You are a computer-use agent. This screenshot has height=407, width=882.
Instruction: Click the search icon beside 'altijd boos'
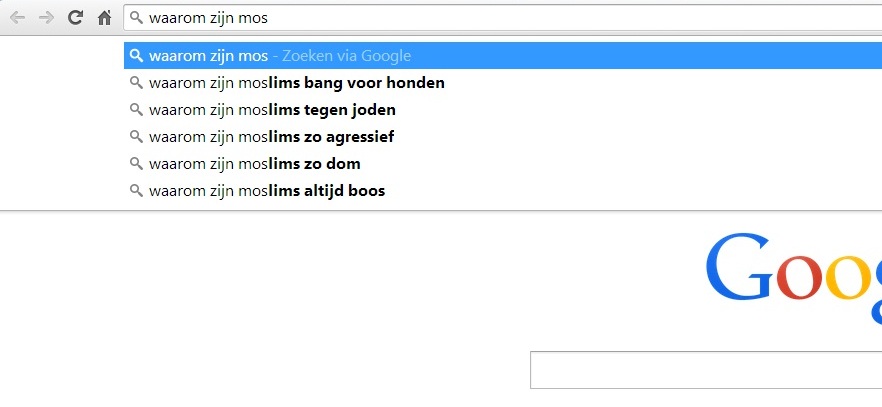pos(136,191)
